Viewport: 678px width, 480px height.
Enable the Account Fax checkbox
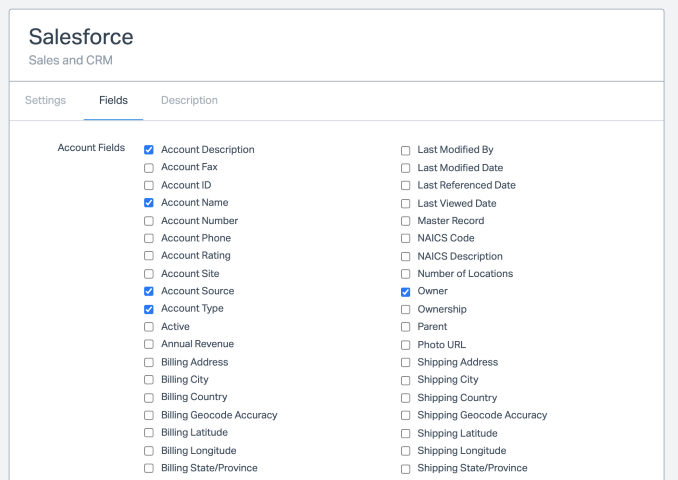pyautogui.click(x=149, y=168)
